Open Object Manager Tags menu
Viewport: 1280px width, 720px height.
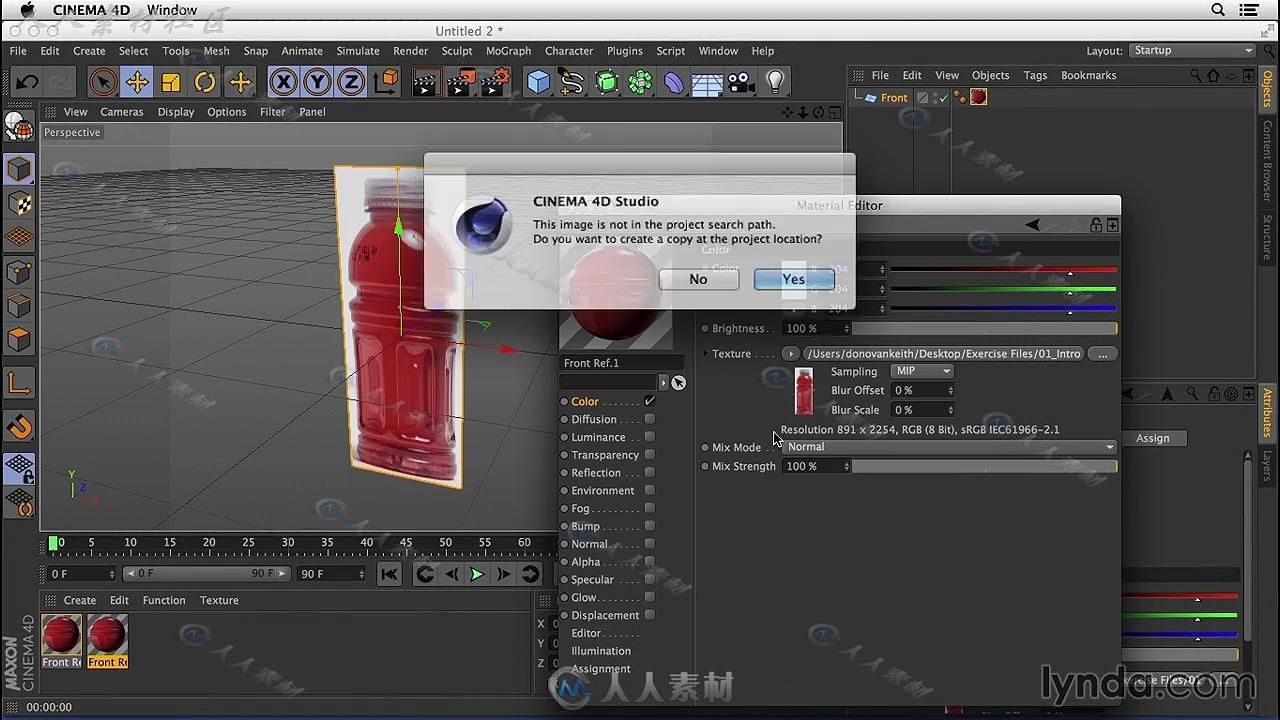coord(1035,75)
